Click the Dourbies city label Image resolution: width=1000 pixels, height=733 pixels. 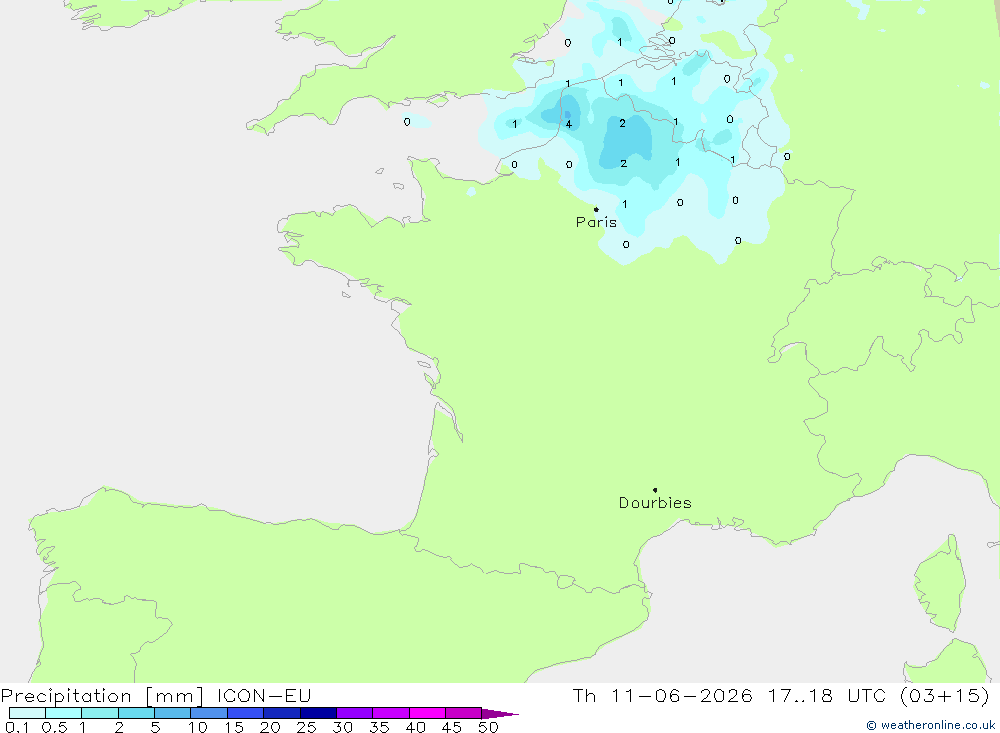(x=655, y=503)
